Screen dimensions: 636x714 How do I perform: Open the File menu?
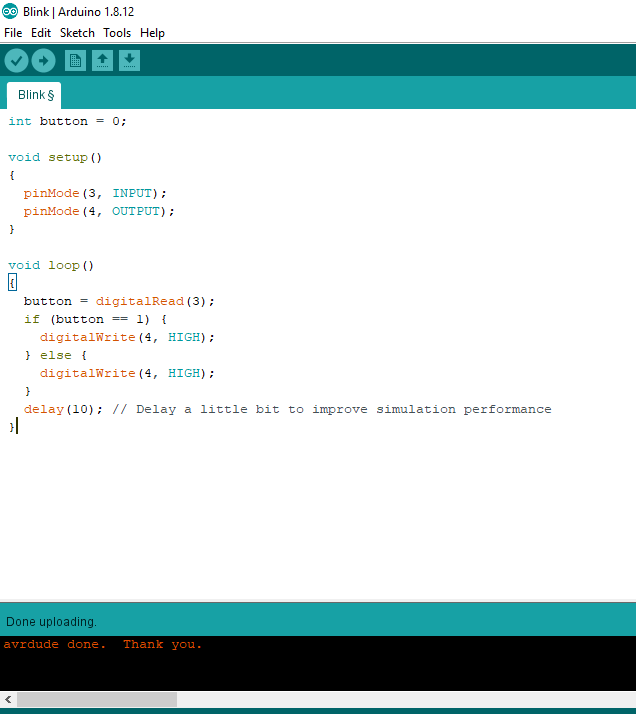[x=13, y=33]
